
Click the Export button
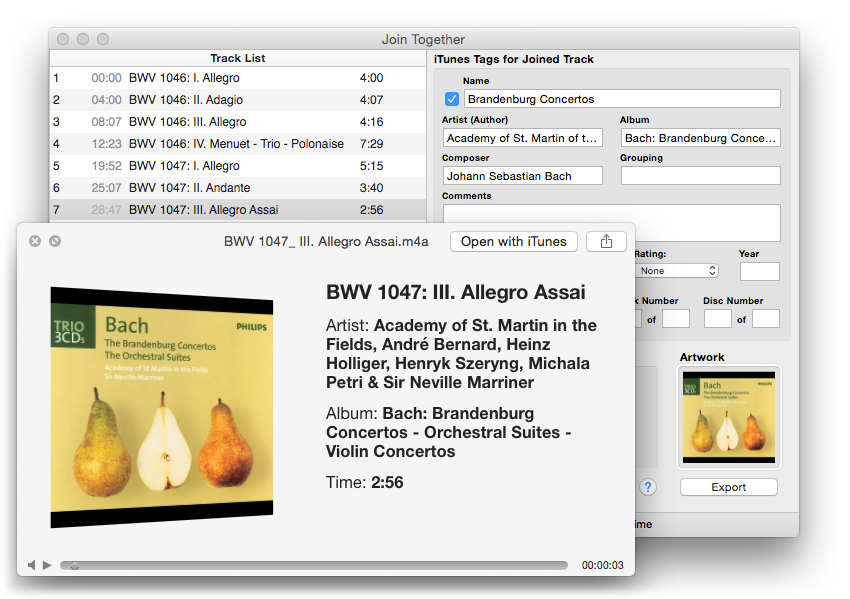pyautogui.click(x=729, y=487)
